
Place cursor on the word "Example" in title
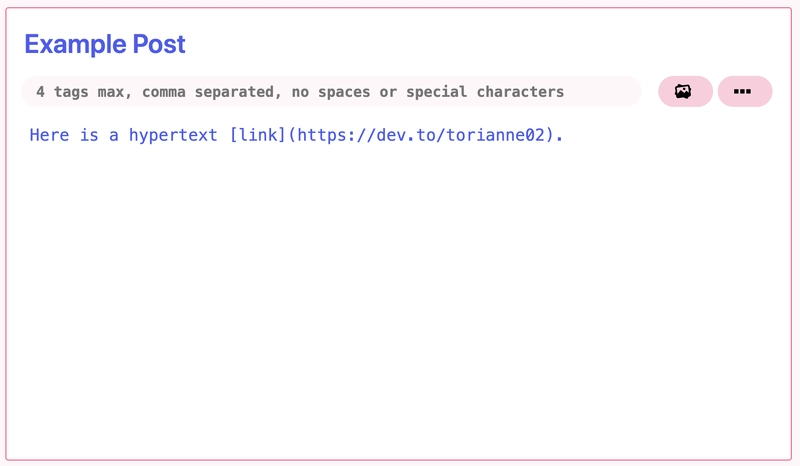click(x=76, y=44)
